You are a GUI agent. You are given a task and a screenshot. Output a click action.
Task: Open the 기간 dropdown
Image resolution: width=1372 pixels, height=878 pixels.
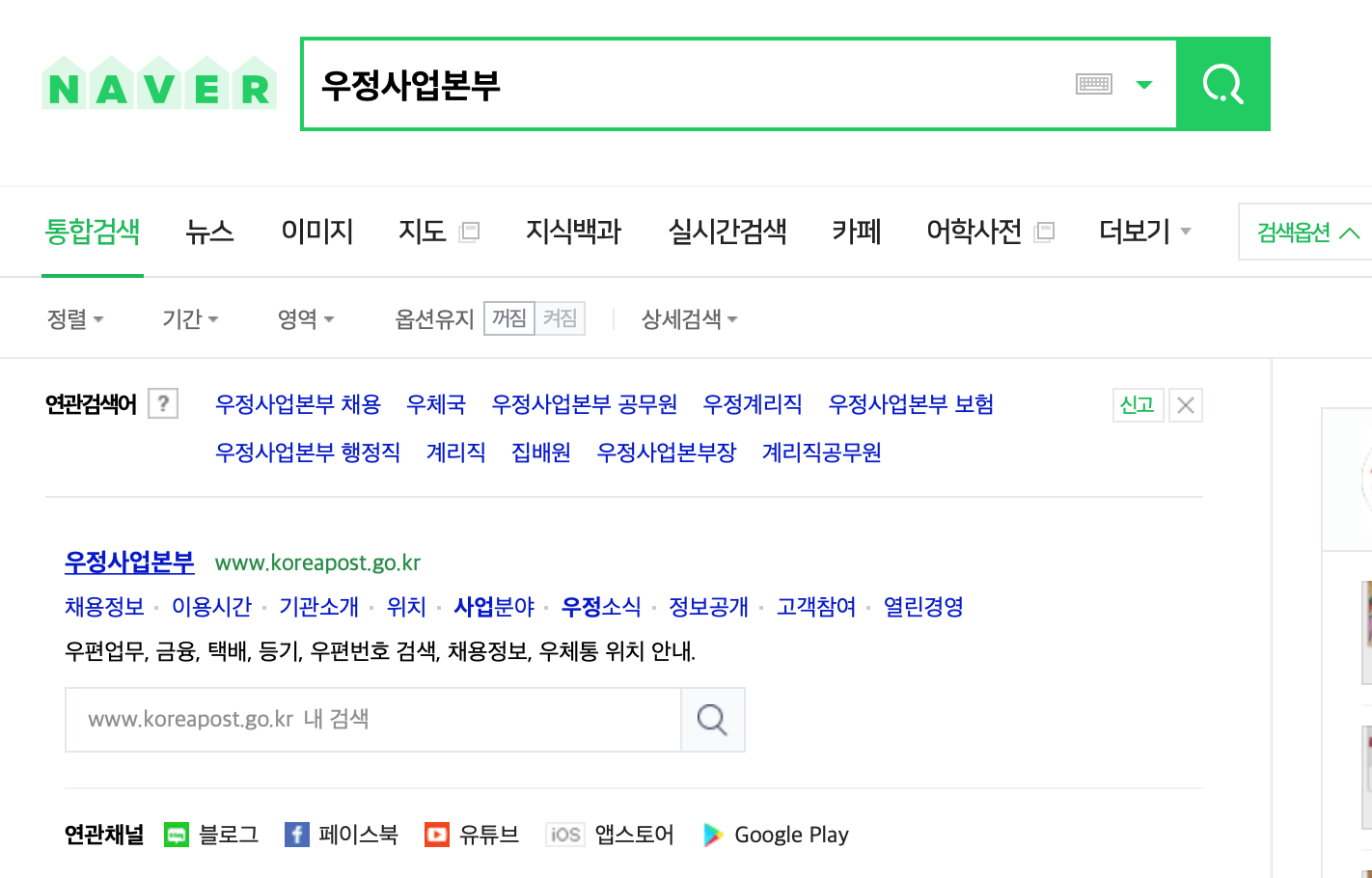[x=190, y=319]
